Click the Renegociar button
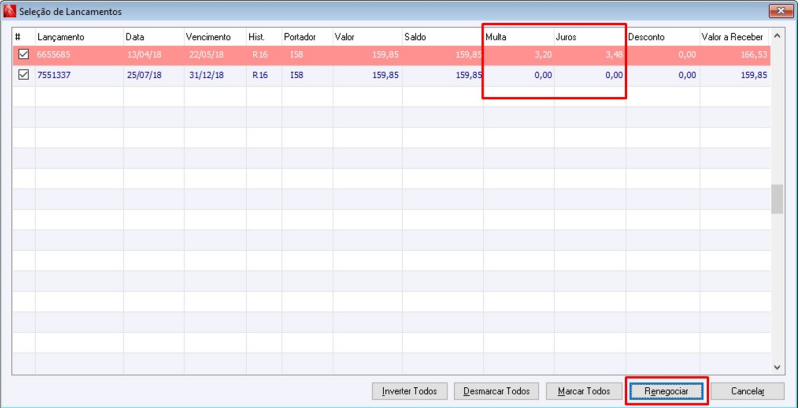Screen dimensions: 800x408 click(666, 391)
